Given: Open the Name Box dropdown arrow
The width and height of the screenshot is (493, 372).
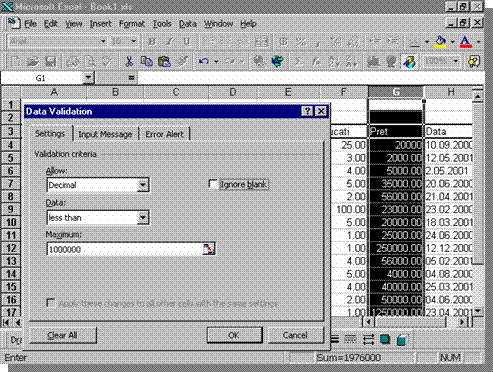Looking at the screenshot, I should coord(88,78).
